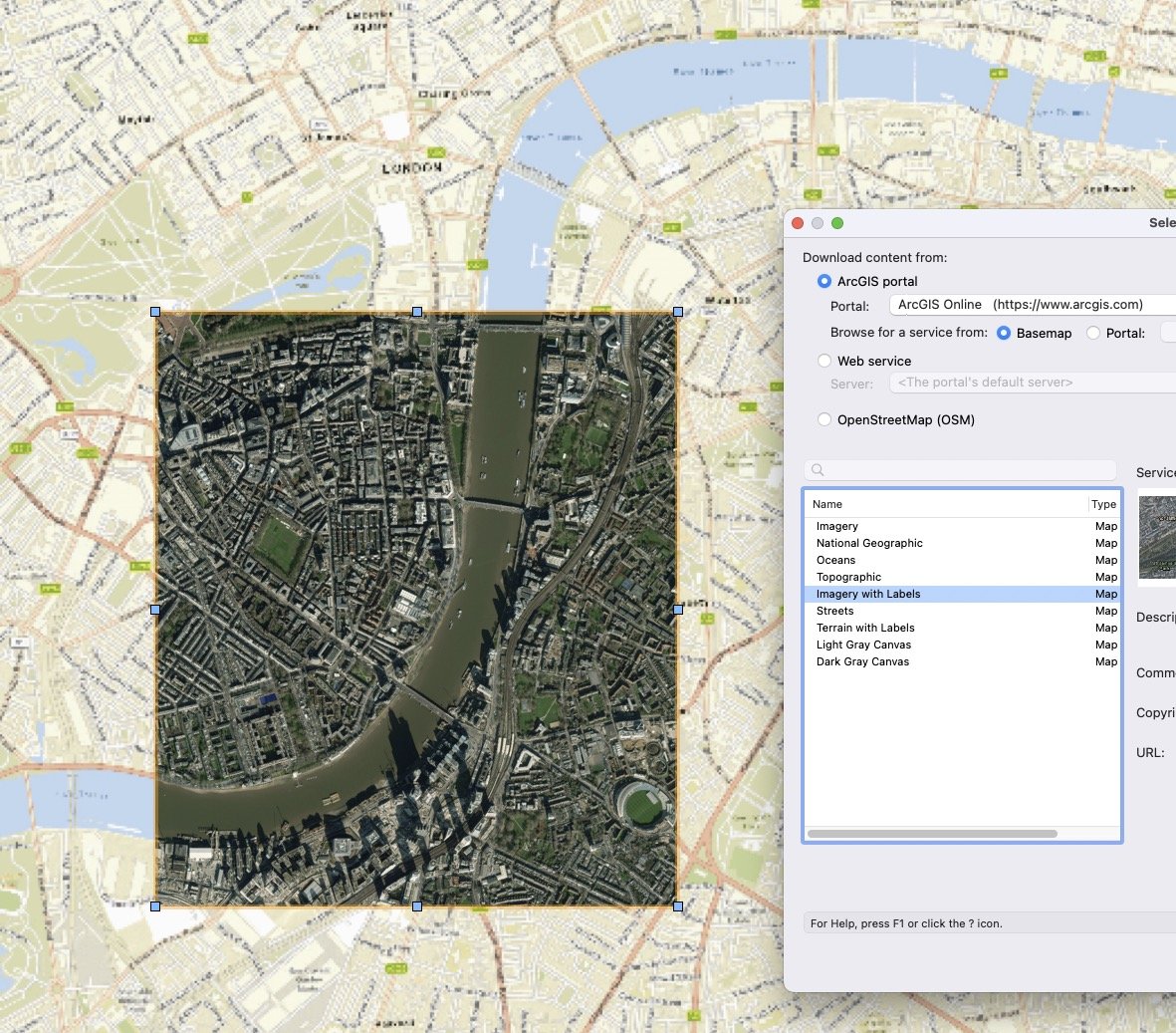Click the service list horizontal scrollbar

pos(932,834)
